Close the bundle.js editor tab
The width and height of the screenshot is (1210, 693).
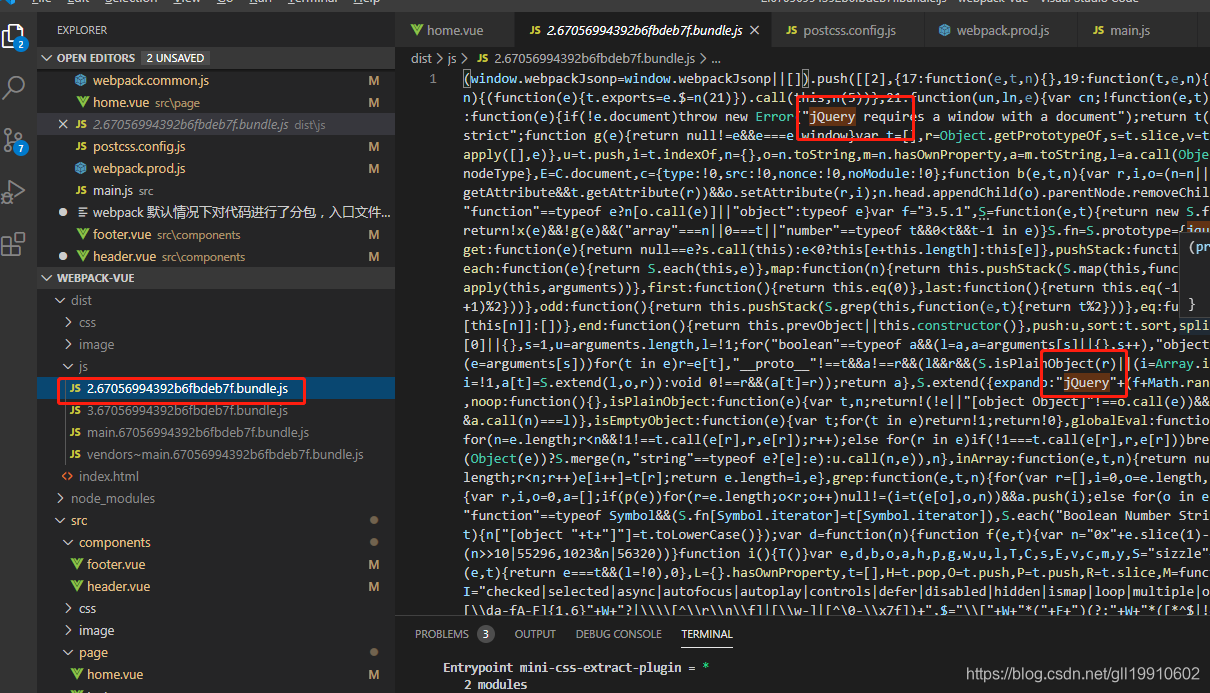754,30
